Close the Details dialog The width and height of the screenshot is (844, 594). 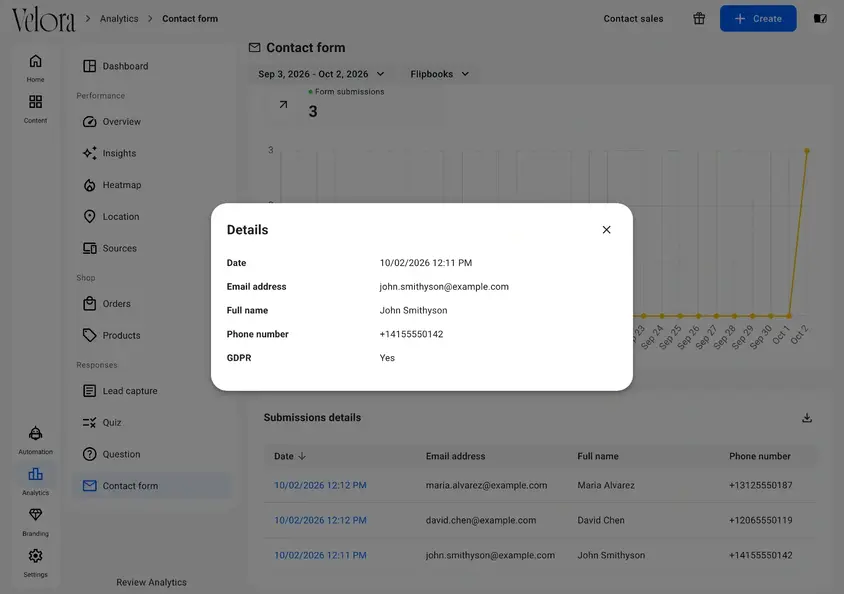click(606, 230)
